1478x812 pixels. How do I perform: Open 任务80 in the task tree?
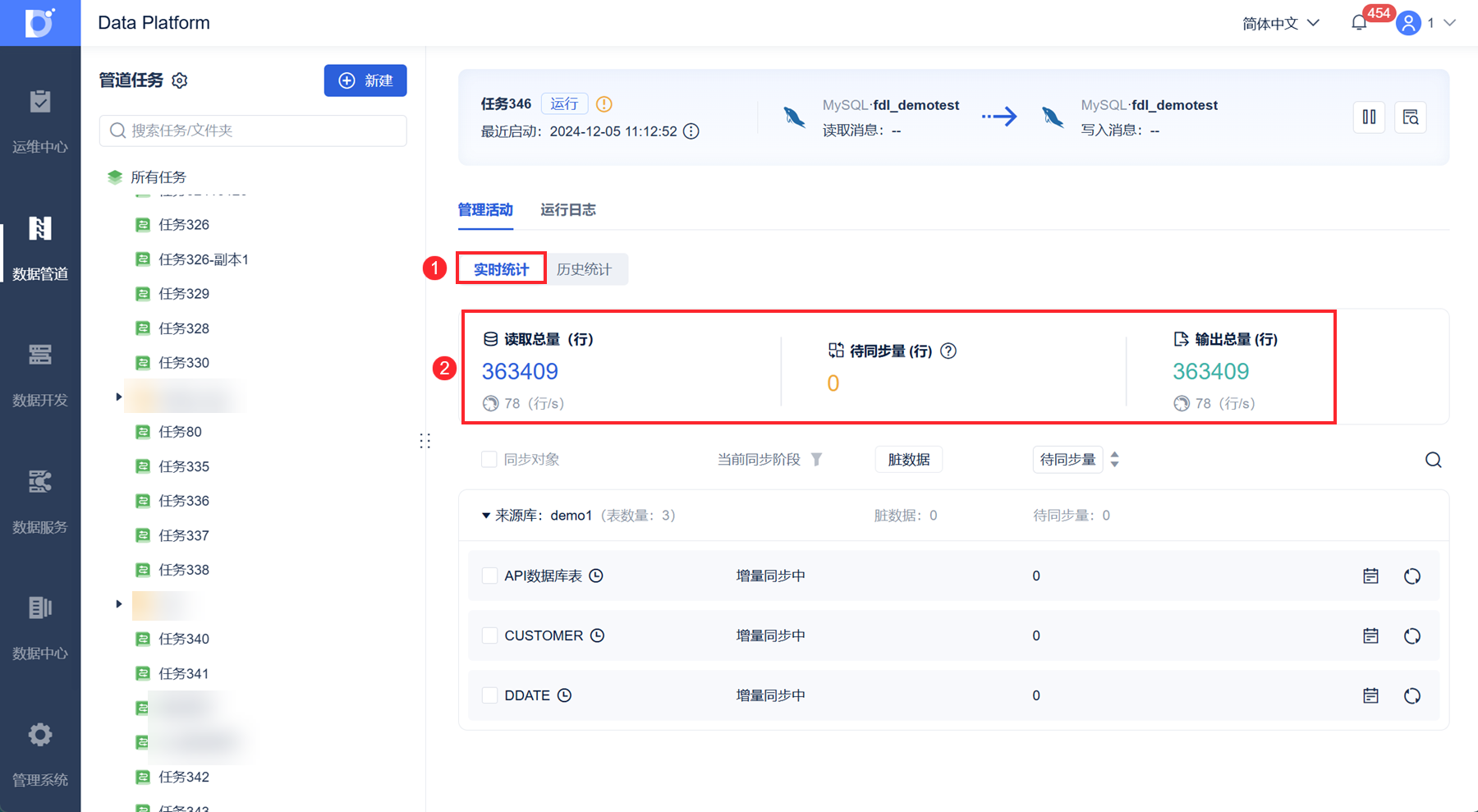180,432
